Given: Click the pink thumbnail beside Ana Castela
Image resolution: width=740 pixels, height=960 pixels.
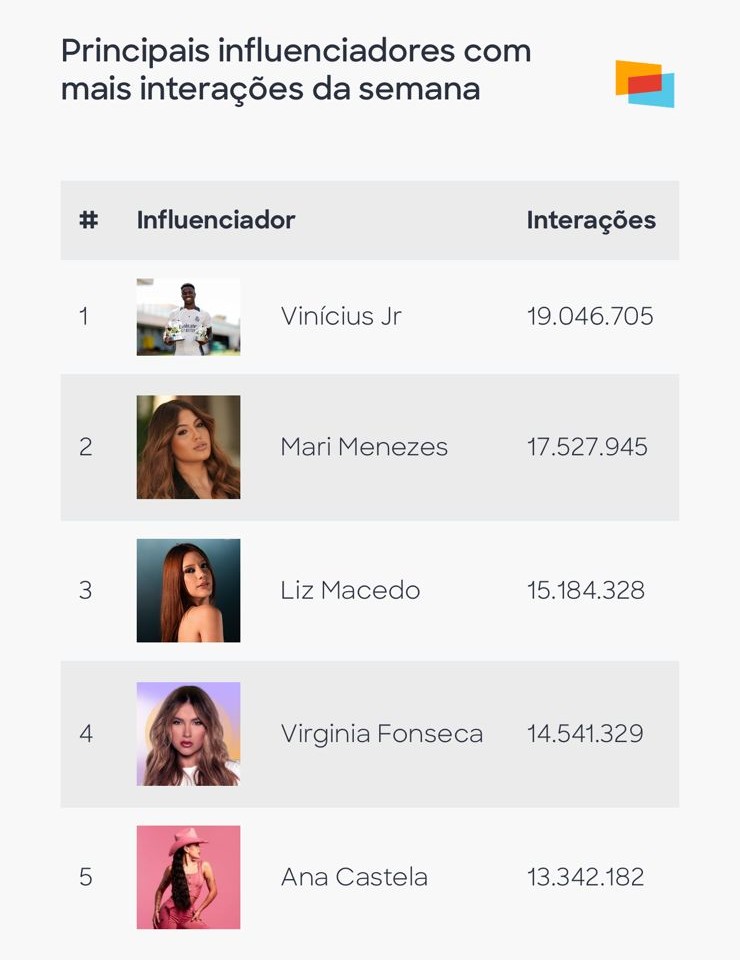Looking at the screenshot, I should point(188,877).
